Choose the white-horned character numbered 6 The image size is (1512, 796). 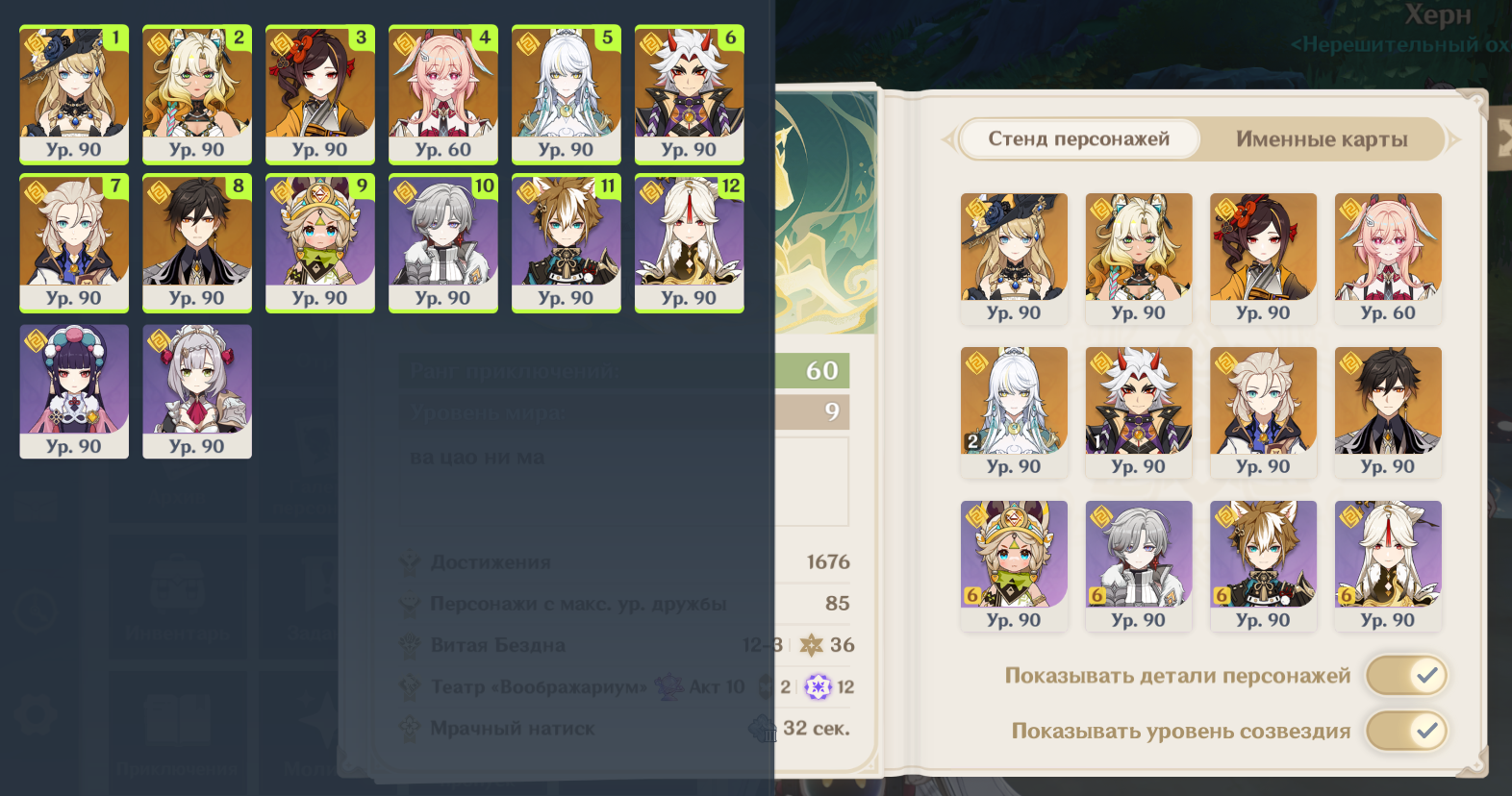(690, 94)
